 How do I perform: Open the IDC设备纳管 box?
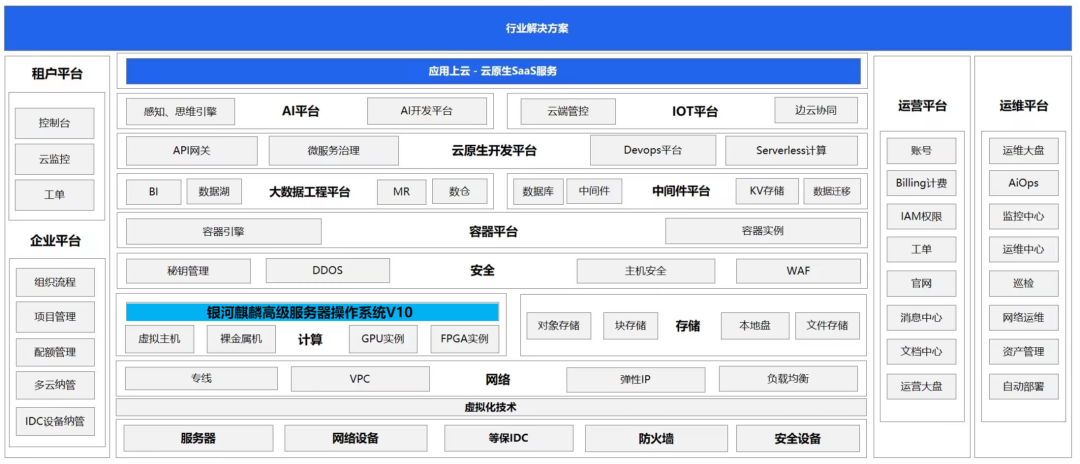click(54, 421)
